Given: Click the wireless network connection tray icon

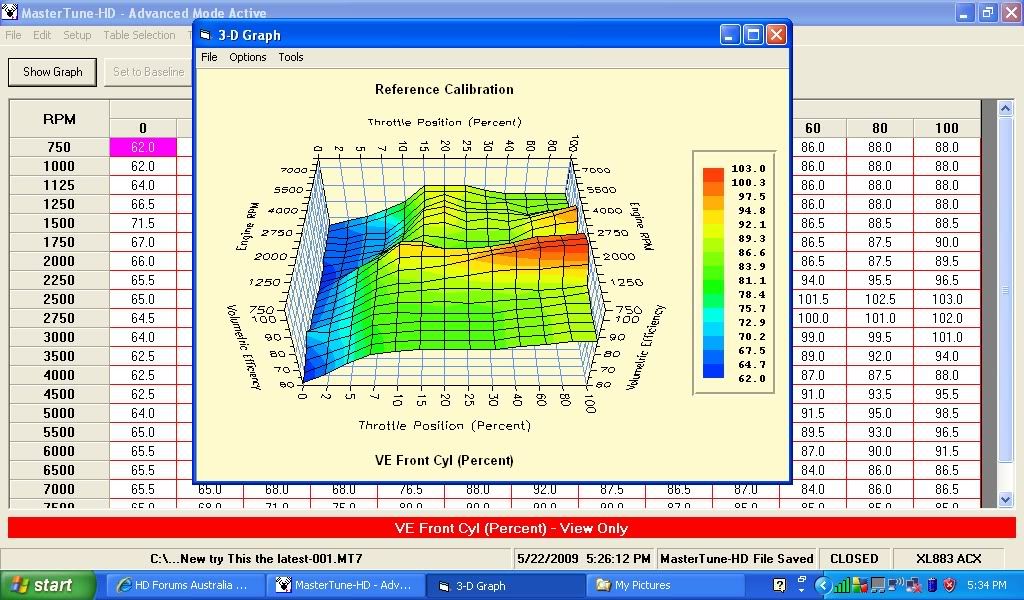Looking at the screenshot, I should [895, 585].
